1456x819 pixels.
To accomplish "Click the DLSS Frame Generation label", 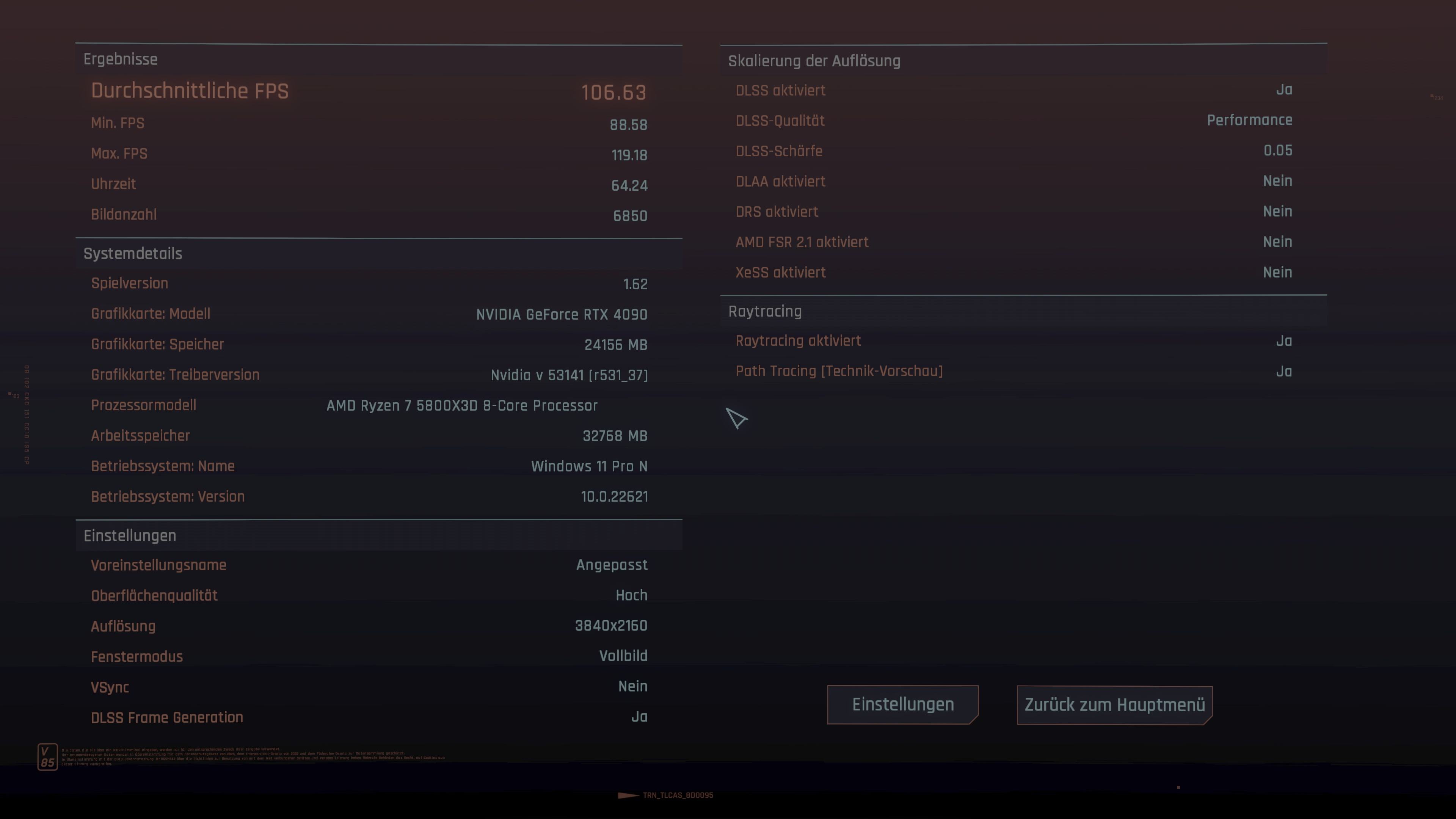I will click(167, 717).
